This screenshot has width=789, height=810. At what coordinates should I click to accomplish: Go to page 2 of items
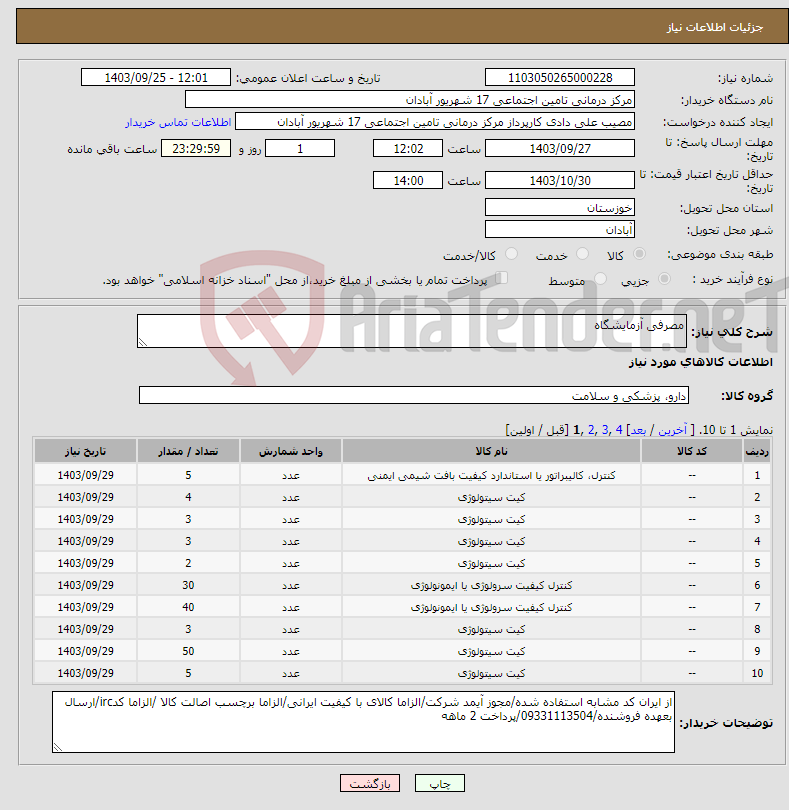pyautogui.click(x=591, y=430)
